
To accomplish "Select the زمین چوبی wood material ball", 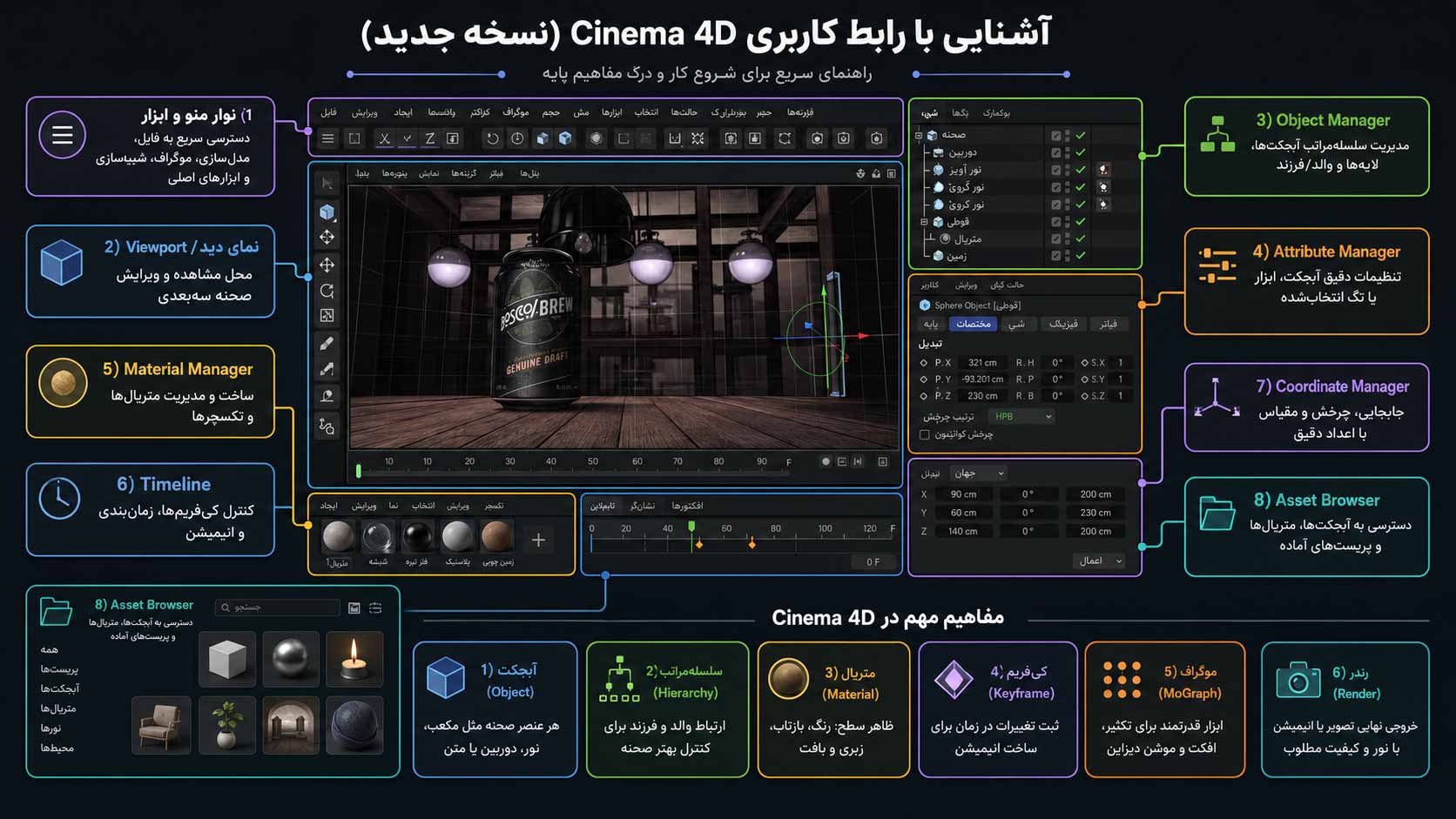I will (497, 537).
